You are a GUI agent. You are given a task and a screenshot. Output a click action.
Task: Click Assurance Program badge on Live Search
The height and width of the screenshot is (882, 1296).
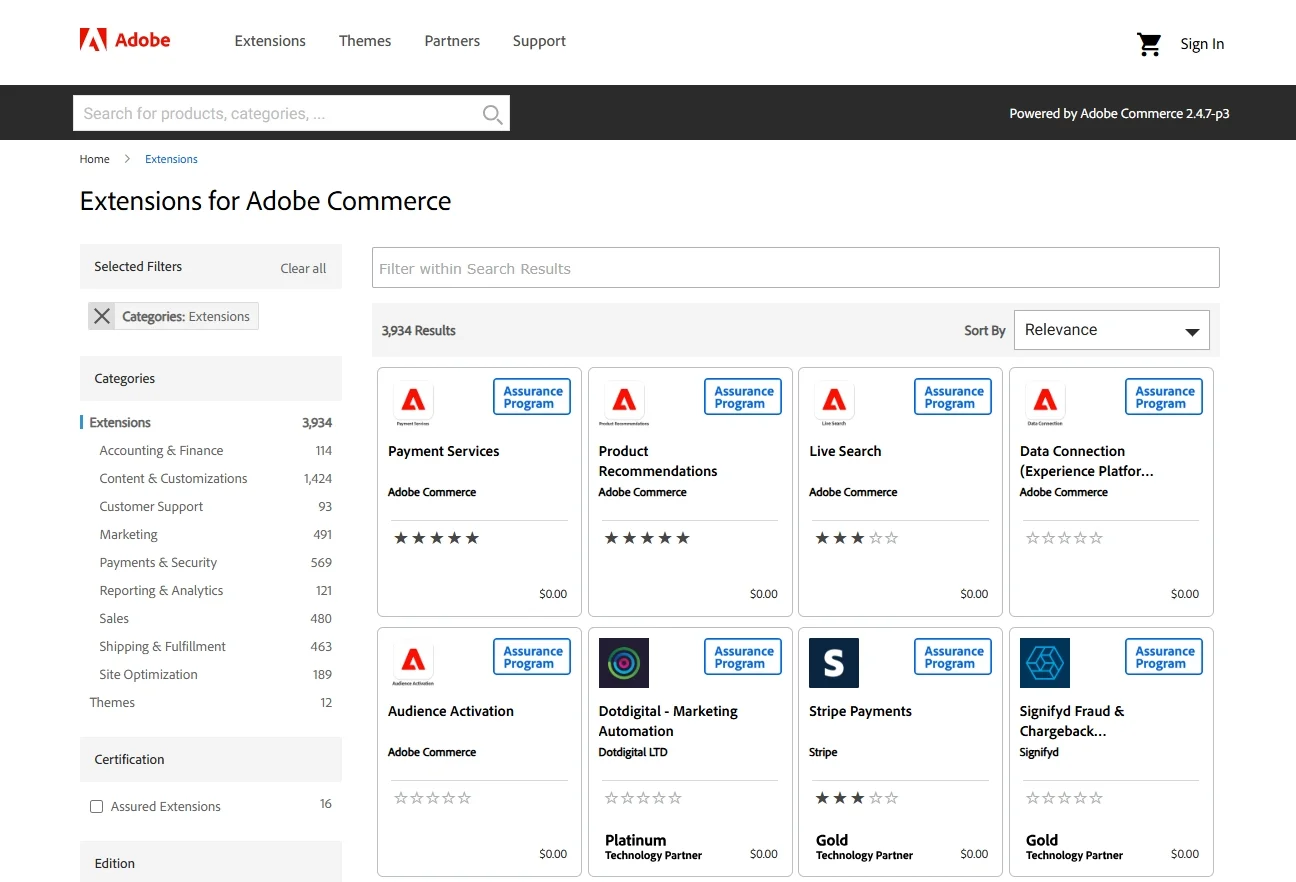pos(953,397)
